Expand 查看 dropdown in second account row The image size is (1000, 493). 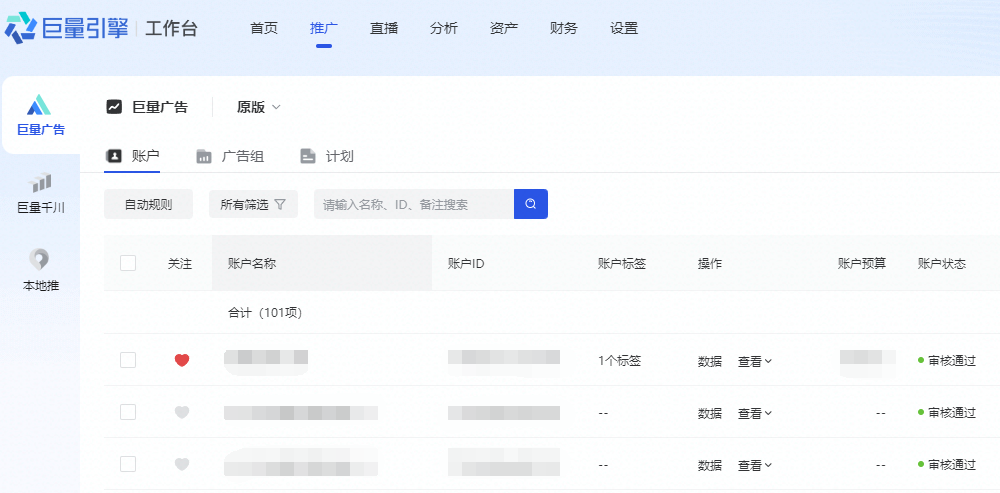(755, 413)
